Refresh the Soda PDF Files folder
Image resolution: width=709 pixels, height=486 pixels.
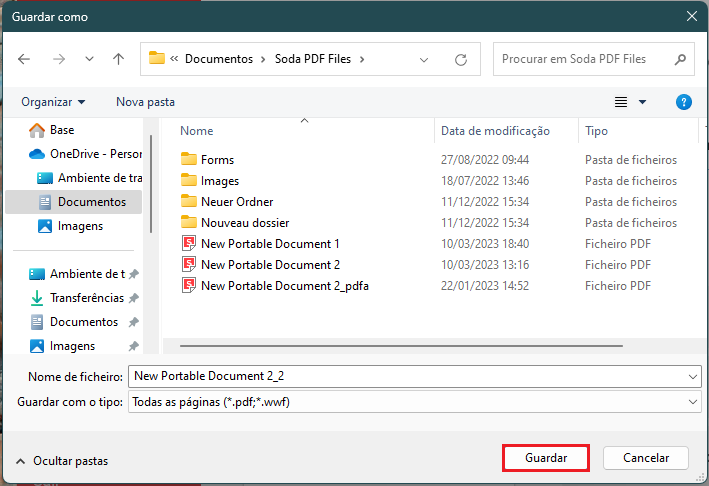click(461, 60)
